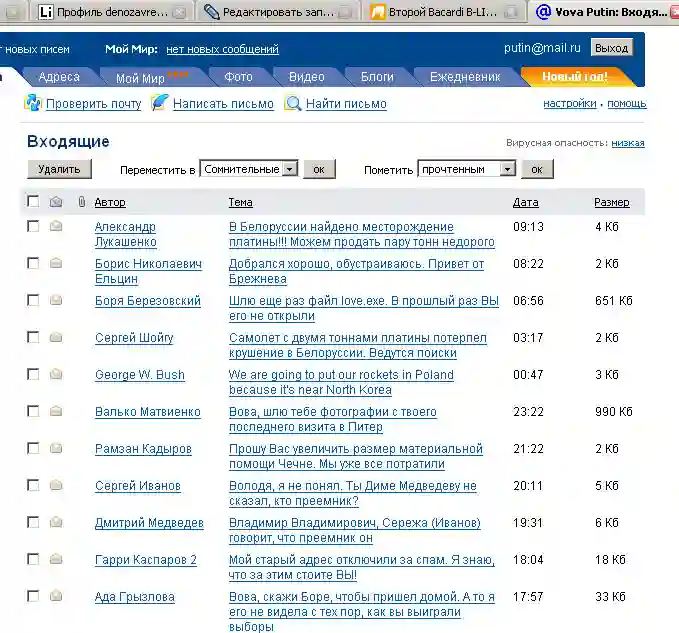
Task: Tick the checkbox for George W. Bush
Action: pyautogui.click(x=33, y=374)
